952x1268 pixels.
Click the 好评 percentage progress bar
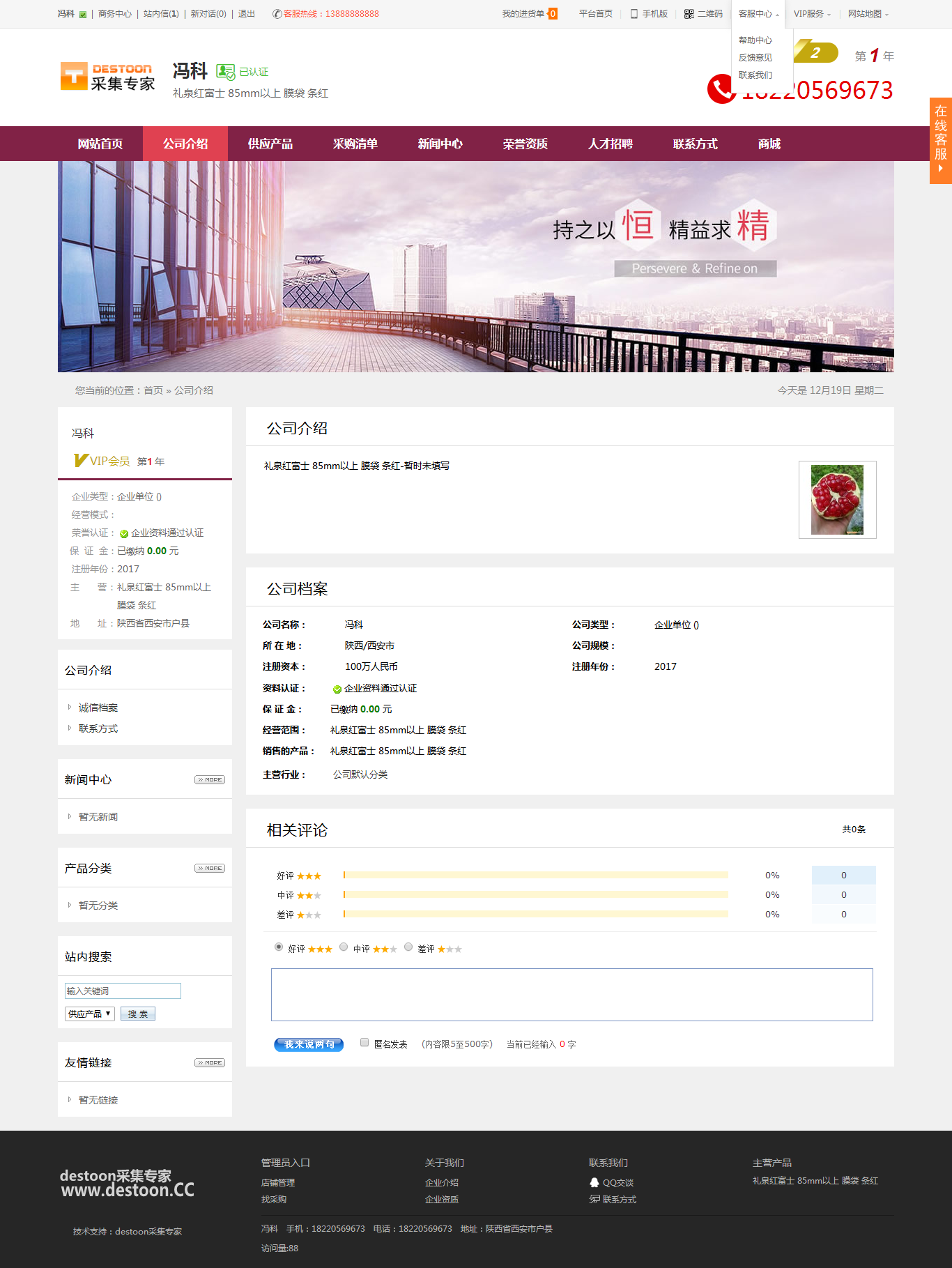pyautogui.click(x=535, y=875)
